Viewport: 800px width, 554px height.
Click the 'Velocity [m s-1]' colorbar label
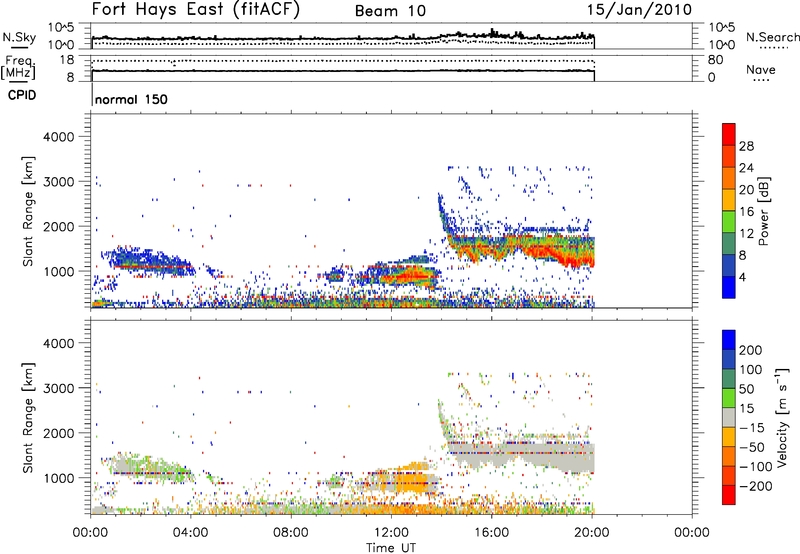[782, 417]
